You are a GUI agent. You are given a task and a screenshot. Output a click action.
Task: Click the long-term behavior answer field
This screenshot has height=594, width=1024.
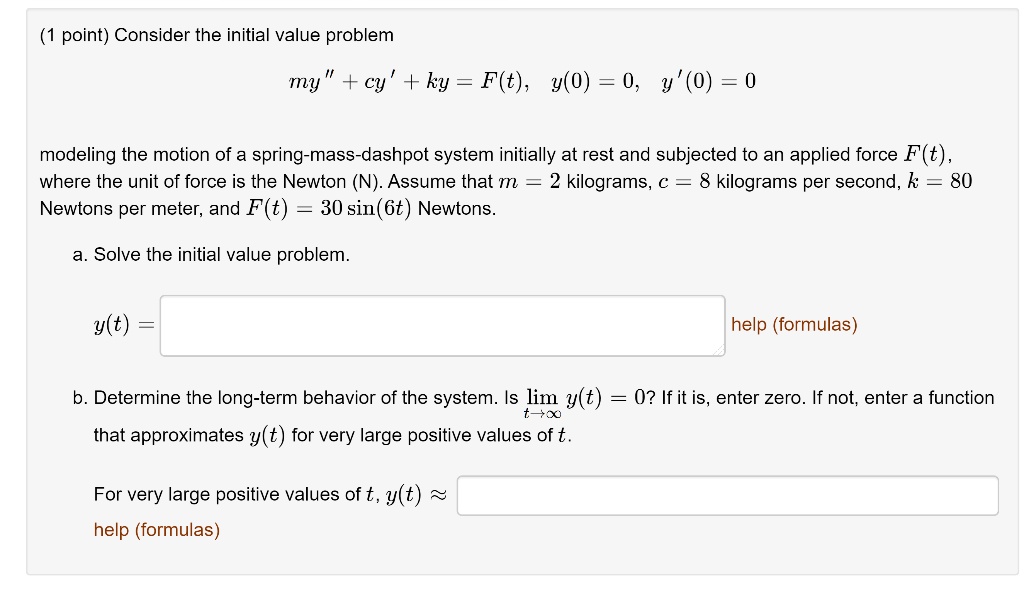click(x=727, y=495)
